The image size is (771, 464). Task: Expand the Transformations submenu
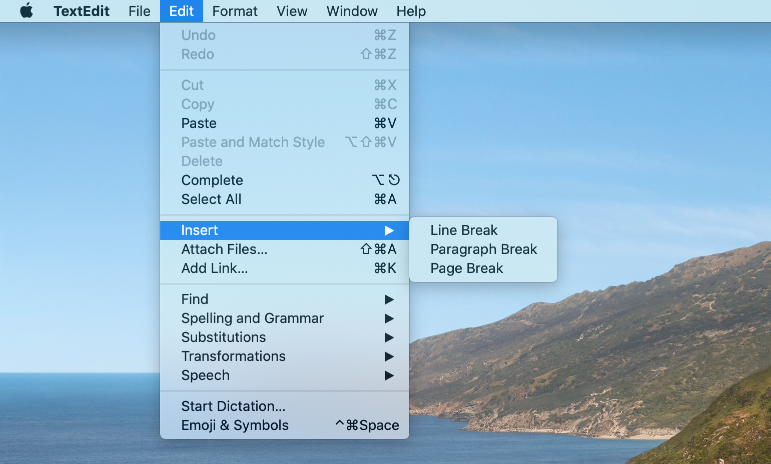[284, 356]
